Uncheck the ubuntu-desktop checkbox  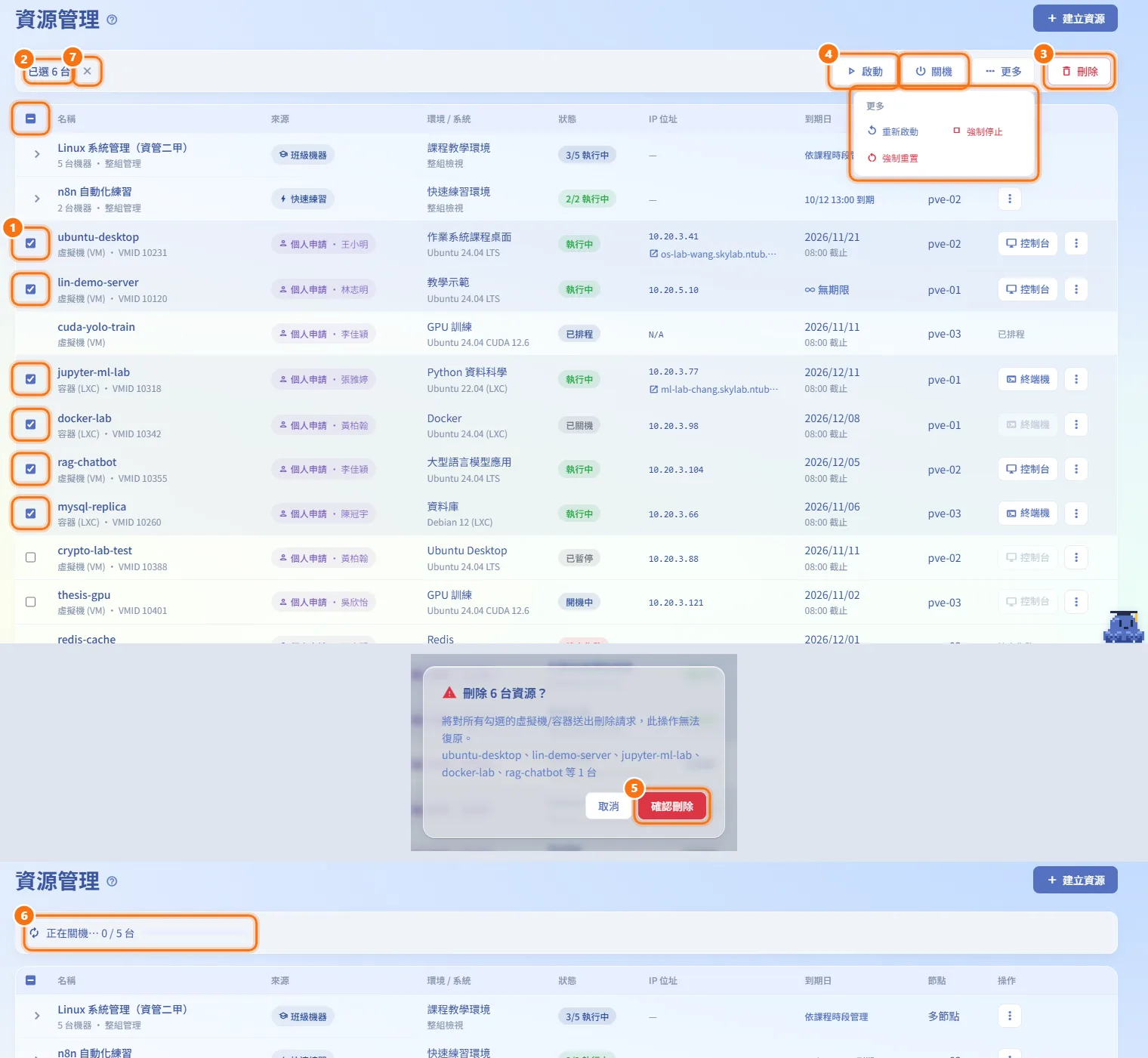tap(30, 243)
